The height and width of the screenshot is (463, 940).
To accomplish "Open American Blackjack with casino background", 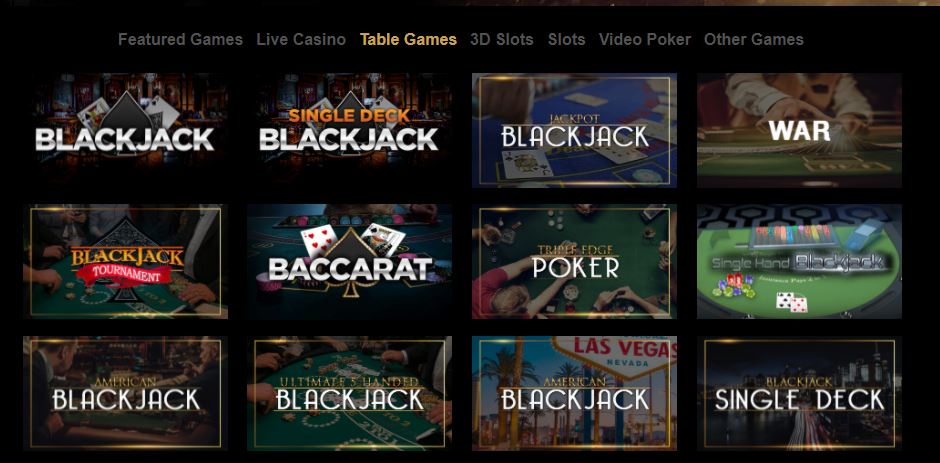I will click(x=125, y=393).
